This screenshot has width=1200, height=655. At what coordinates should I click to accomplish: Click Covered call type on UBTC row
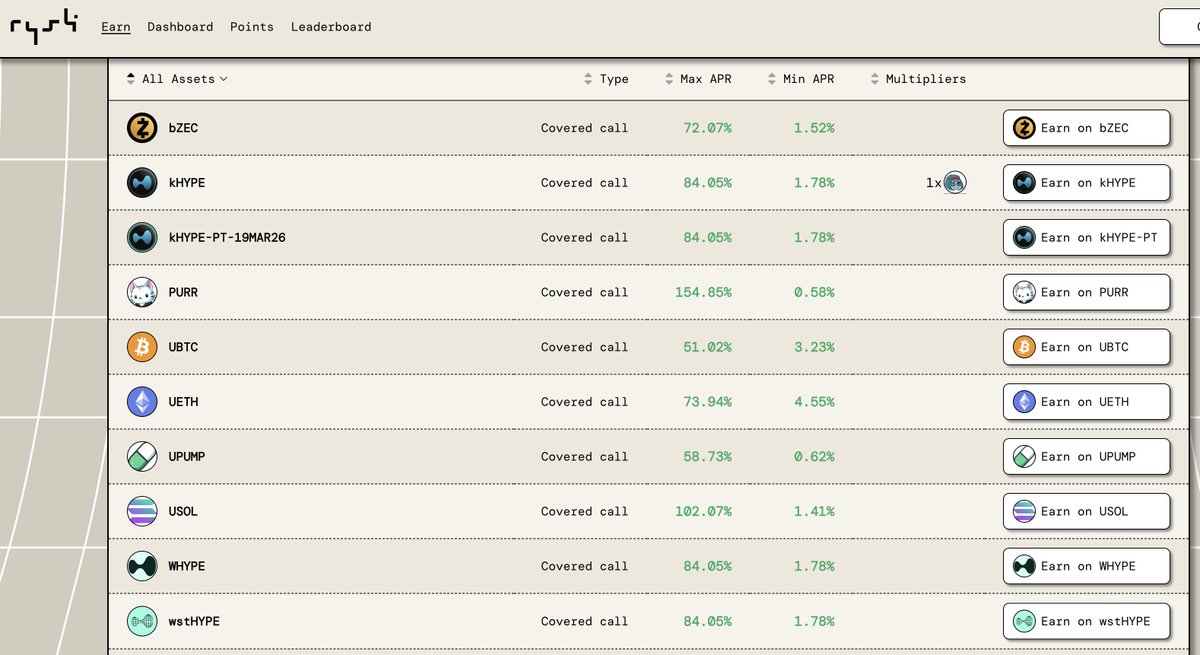click(x=585, y=347)
